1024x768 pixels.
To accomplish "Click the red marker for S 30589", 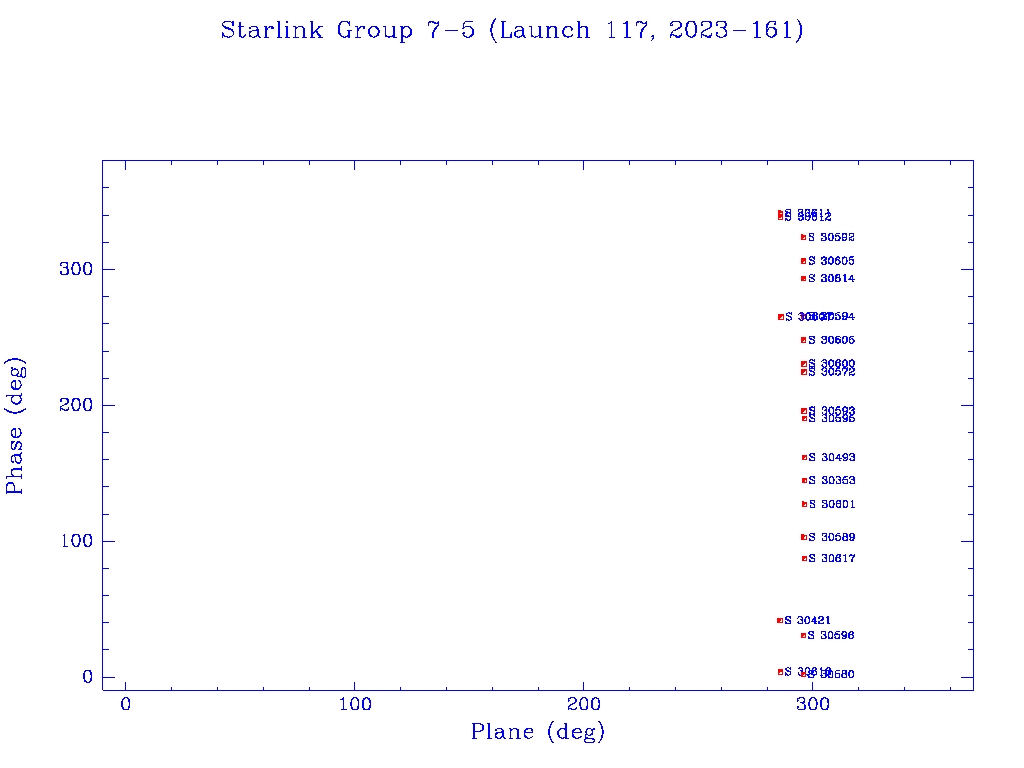I will point(804,537).
